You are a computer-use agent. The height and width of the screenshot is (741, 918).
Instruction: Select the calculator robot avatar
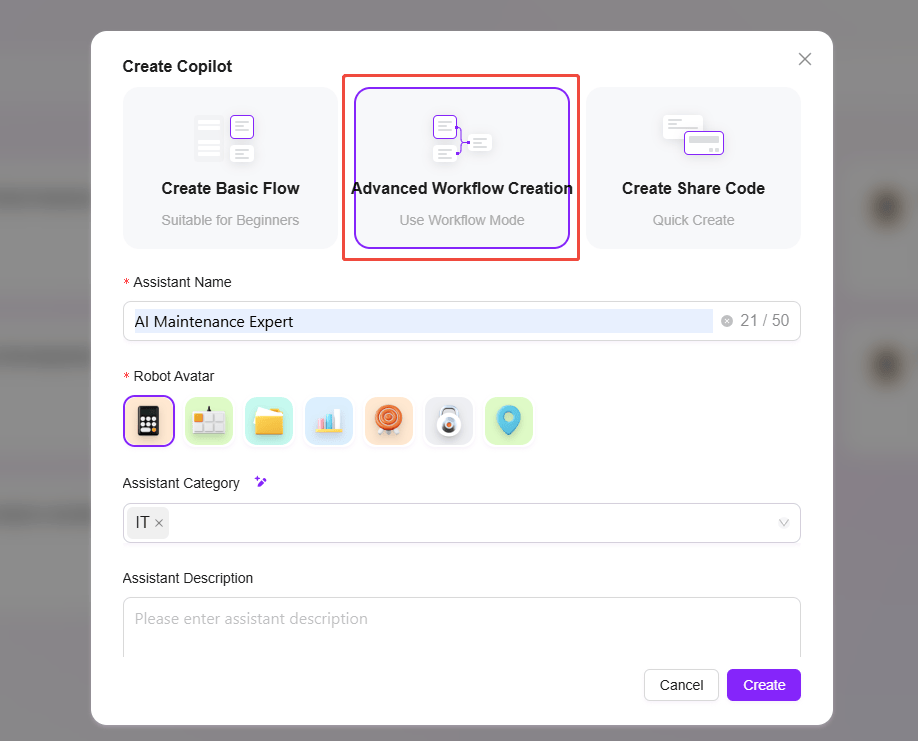pos(149,421)
